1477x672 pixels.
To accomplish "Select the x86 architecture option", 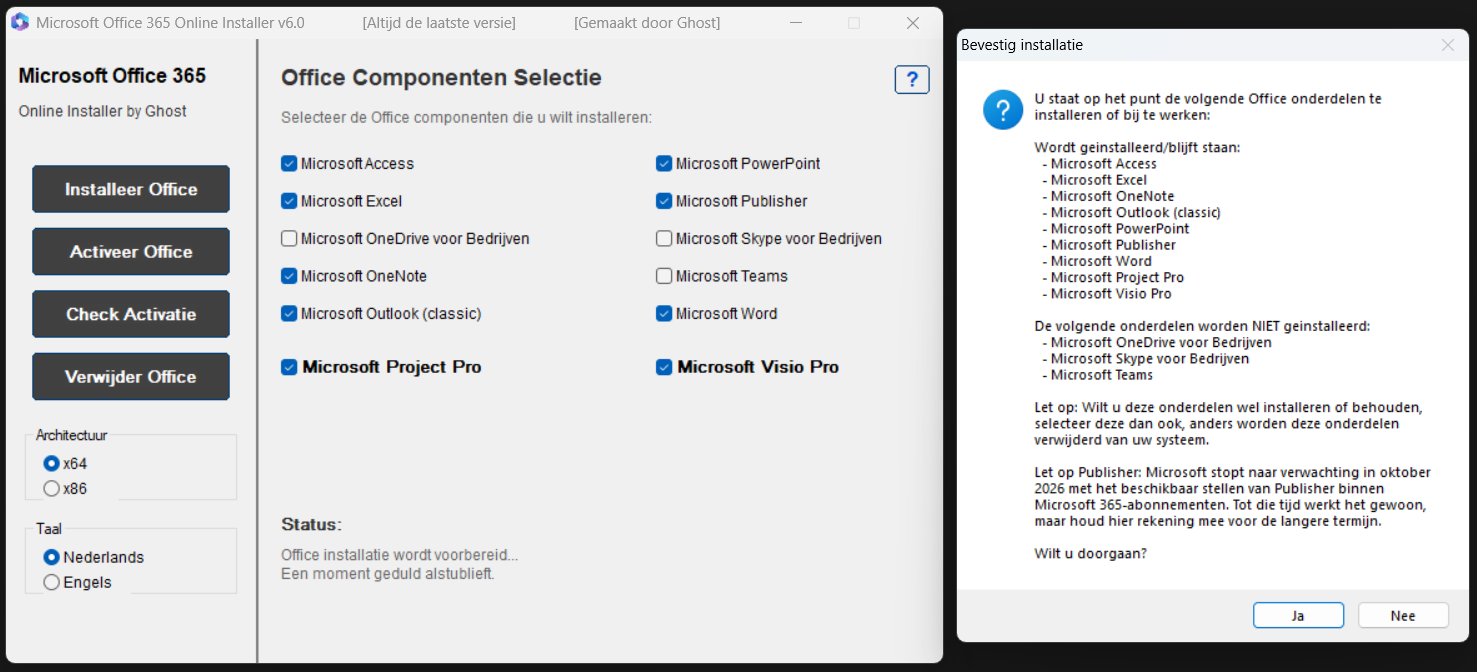I will (x=52, y=489).
